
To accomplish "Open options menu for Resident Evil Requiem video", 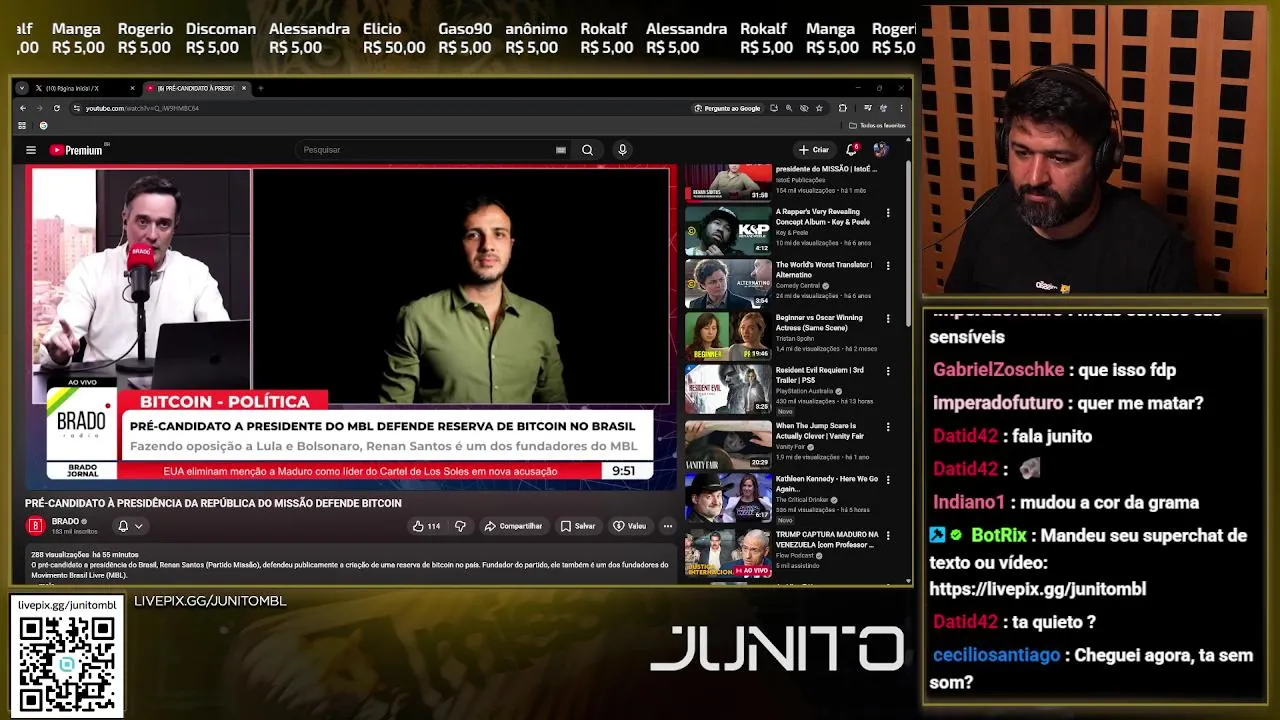I will 888,371.
